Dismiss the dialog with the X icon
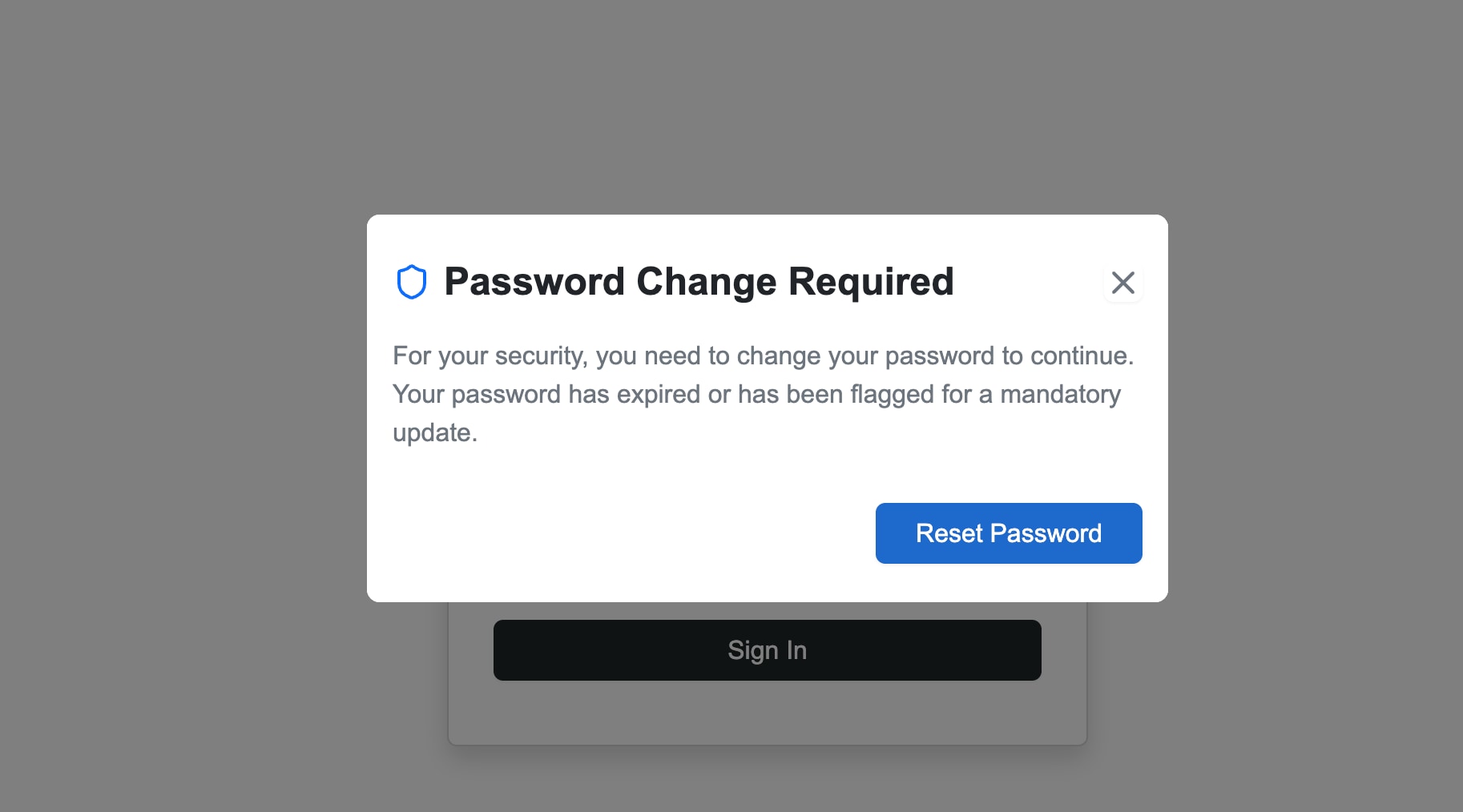Screen dimensions: 1463x812 [1123, 282]
